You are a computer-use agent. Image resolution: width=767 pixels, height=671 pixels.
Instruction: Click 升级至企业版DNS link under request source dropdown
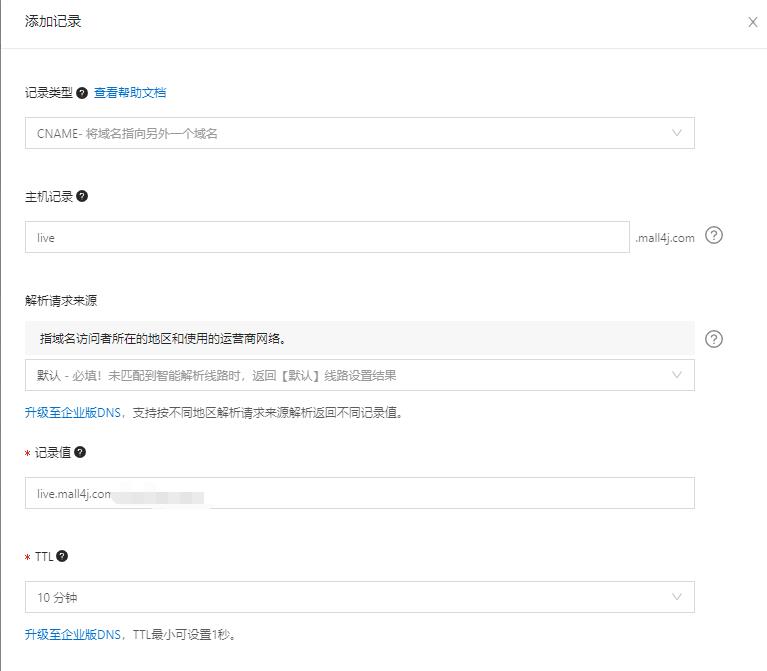(73, 412)
